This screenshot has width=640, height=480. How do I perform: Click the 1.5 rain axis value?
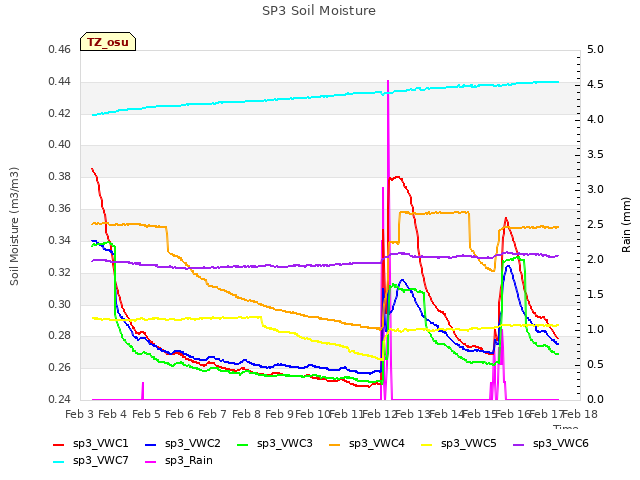click(596, 295)
